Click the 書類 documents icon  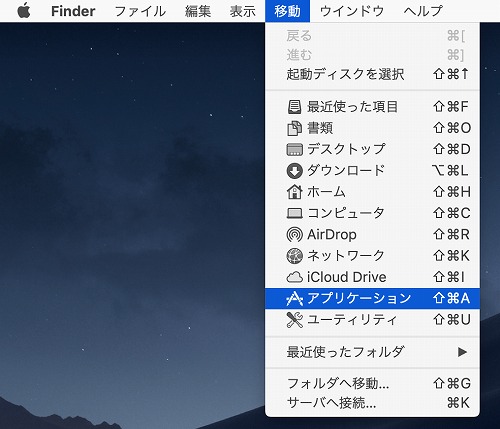coord(294,128)
